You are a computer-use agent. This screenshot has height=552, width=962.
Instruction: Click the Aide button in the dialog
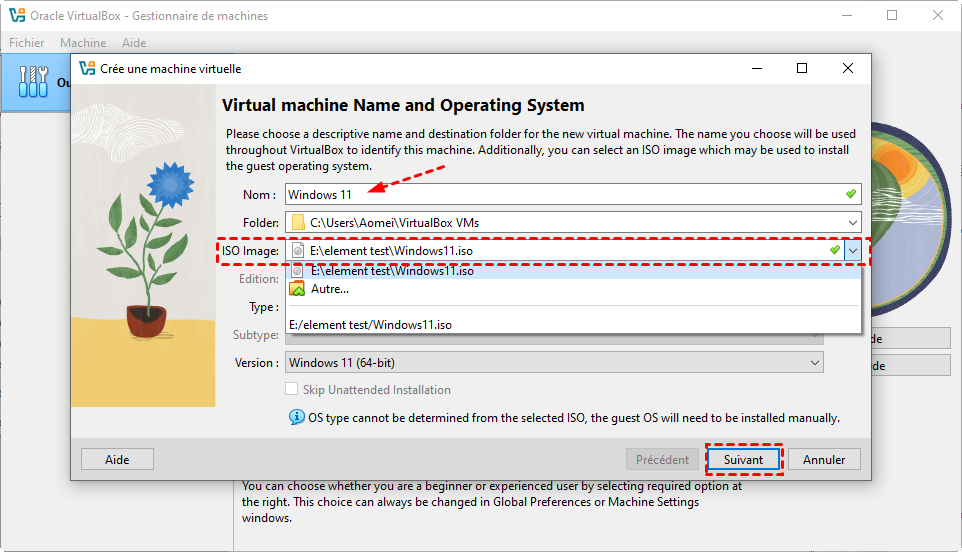pyautogui.click(x=118, y=460)
